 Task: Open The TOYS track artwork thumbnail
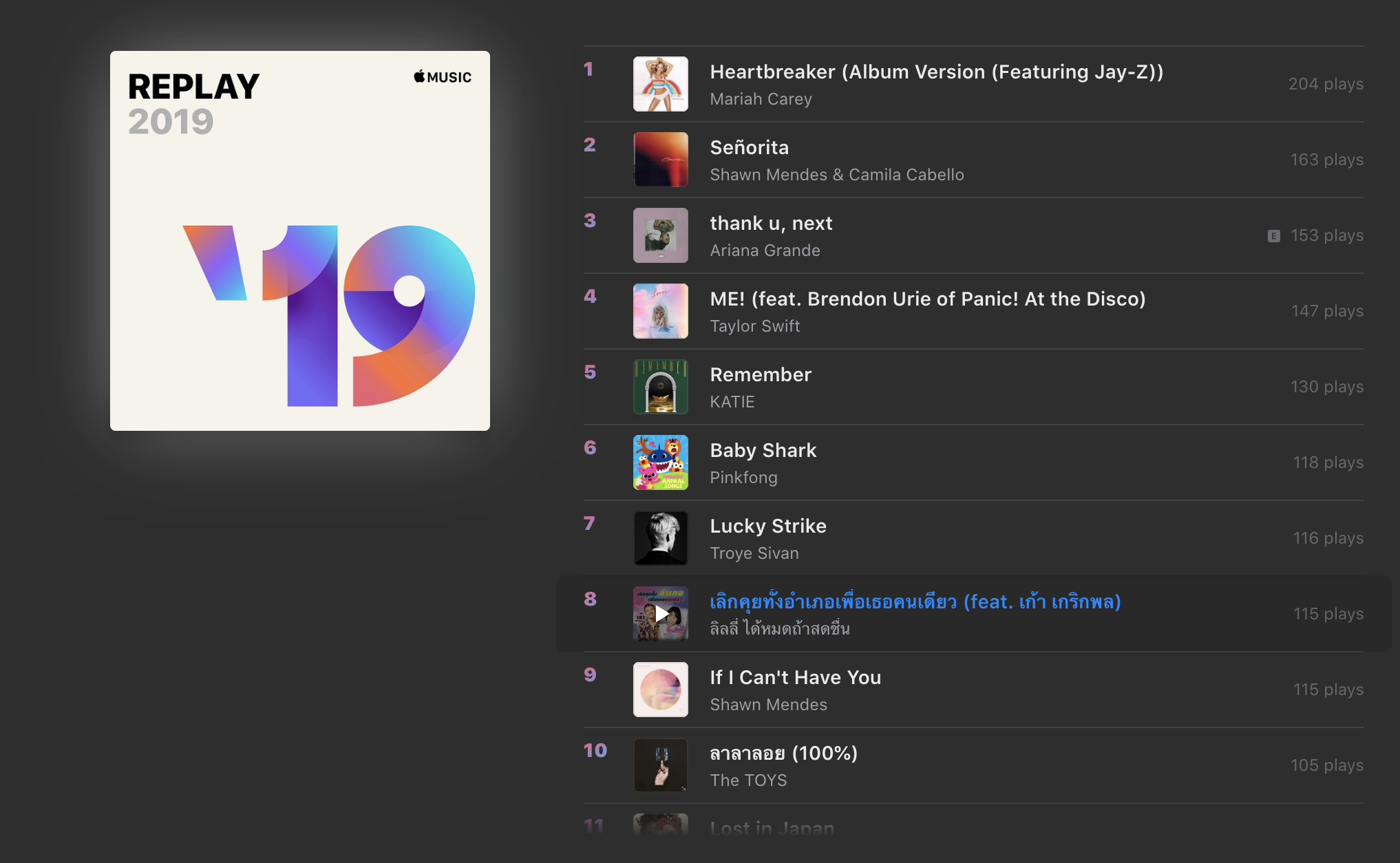point(660,765)
